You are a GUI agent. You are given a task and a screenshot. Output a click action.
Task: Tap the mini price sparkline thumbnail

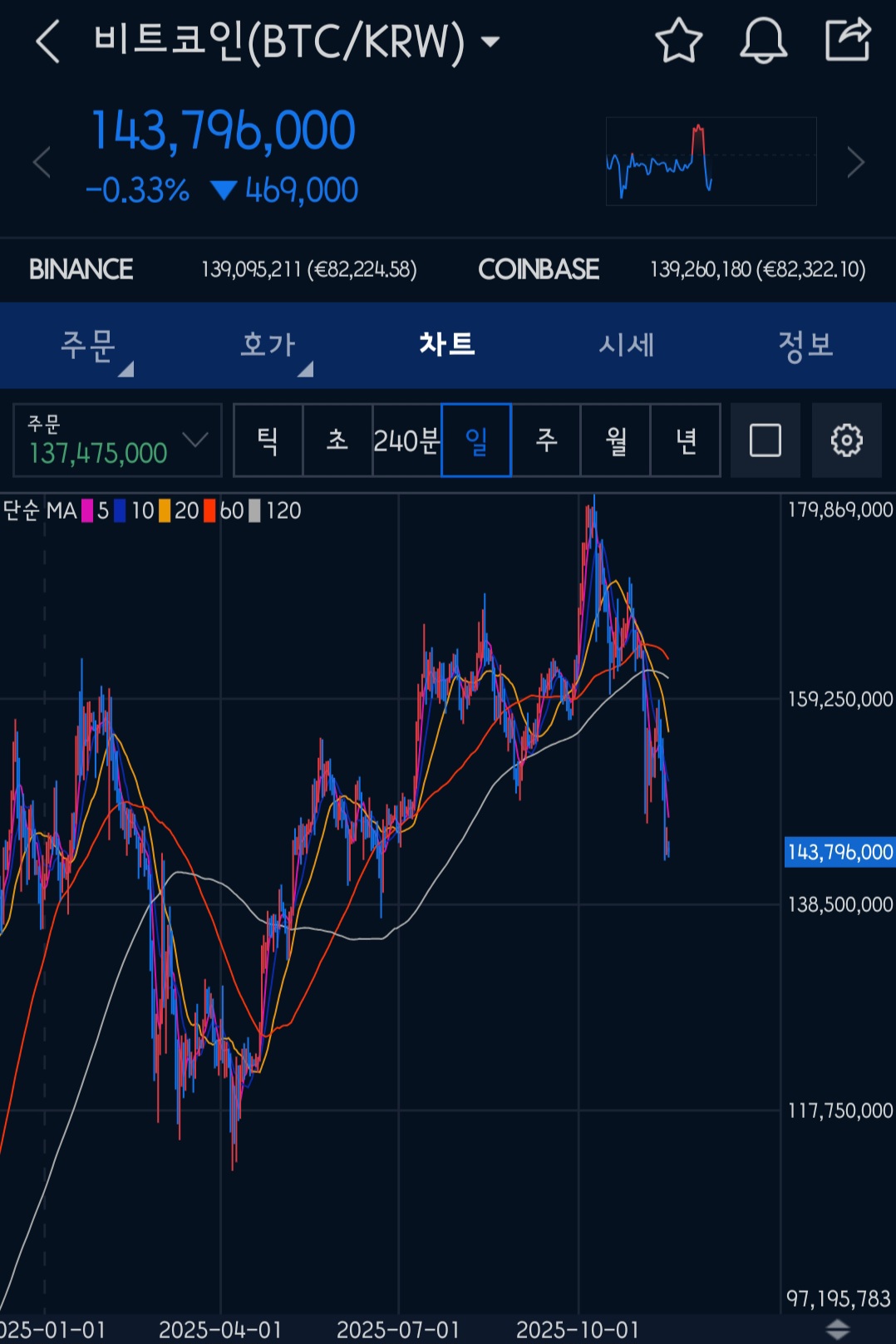coord(711,161)
